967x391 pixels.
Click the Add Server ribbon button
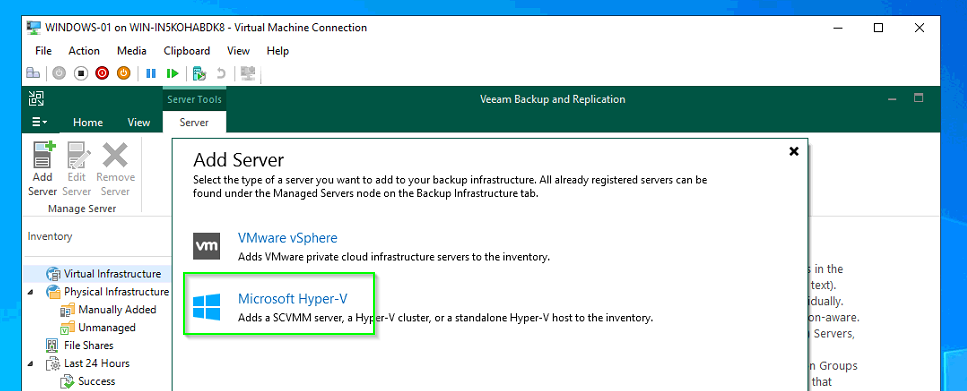coord(42,169)
